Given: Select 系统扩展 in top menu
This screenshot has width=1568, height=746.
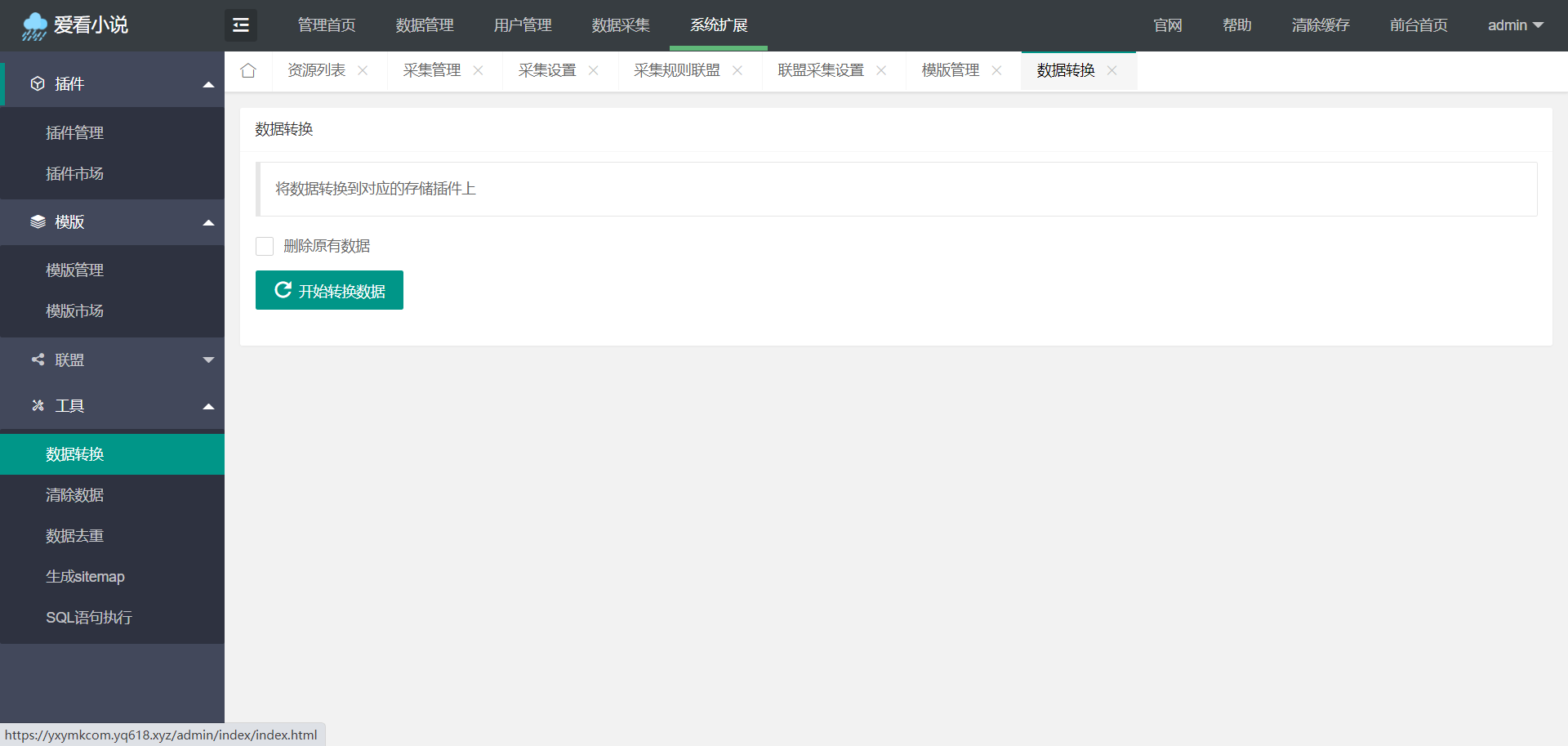Looking at the screenshot, I should point(719,25).
